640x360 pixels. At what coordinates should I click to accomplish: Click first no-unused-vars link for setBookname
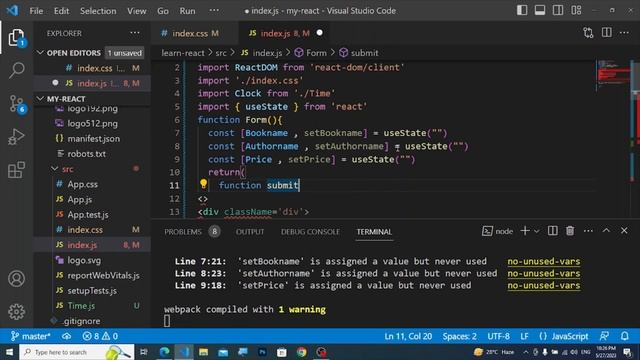click(544, 261)
